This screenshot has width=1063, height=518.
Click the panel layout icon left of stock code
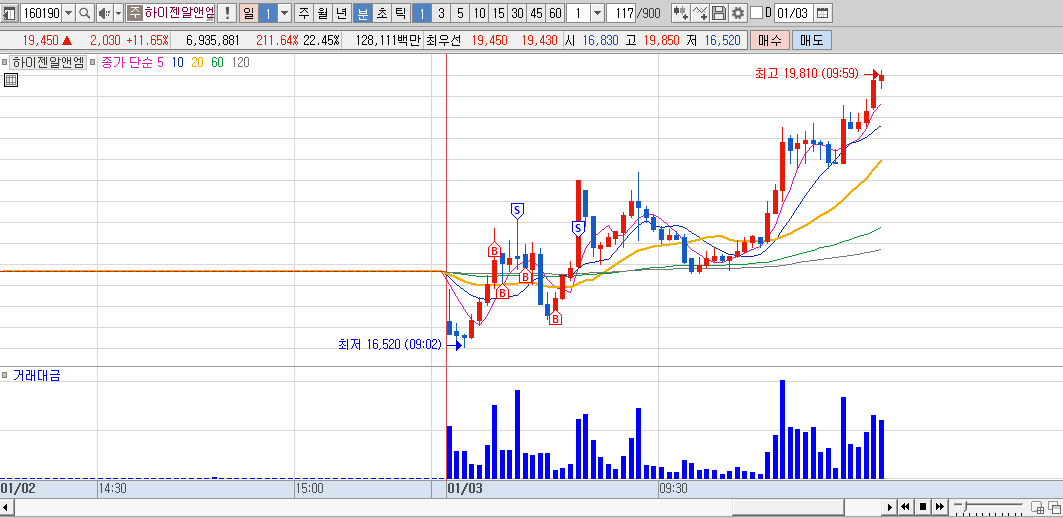(9, 13)
